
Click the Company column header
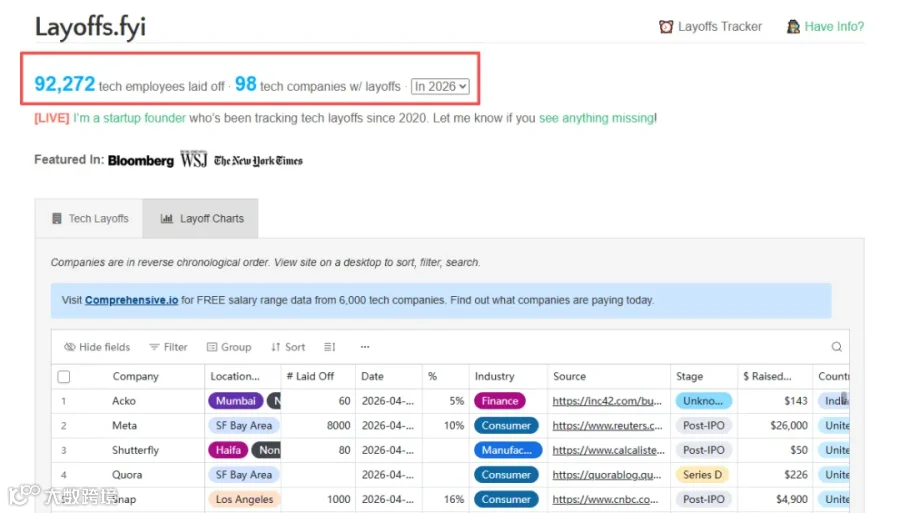click(135, 376)
